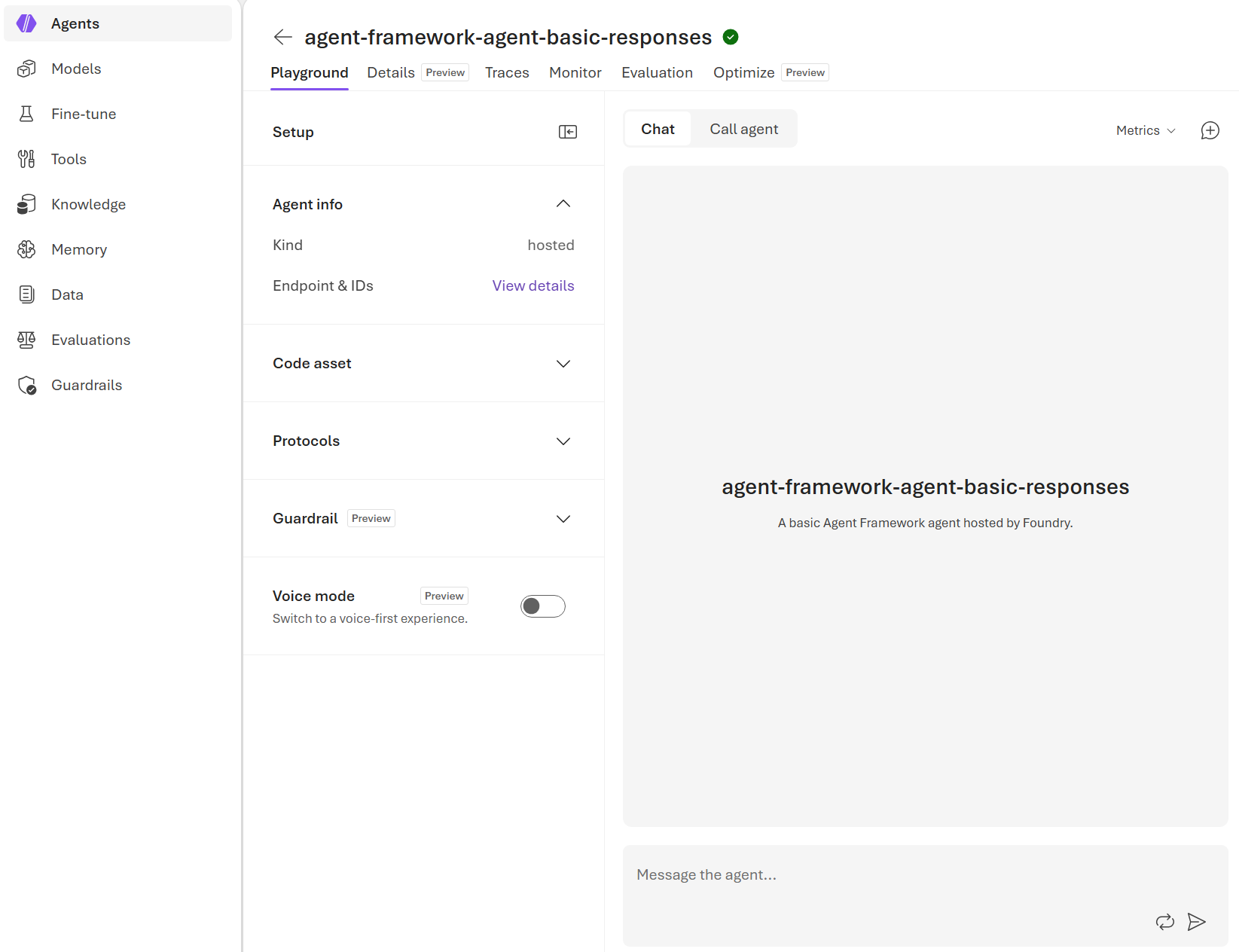The width and height of the screenshot is (1239, 952).
Task: Open the Knowledge label in sidebar
Action: [x=89, y=204]
